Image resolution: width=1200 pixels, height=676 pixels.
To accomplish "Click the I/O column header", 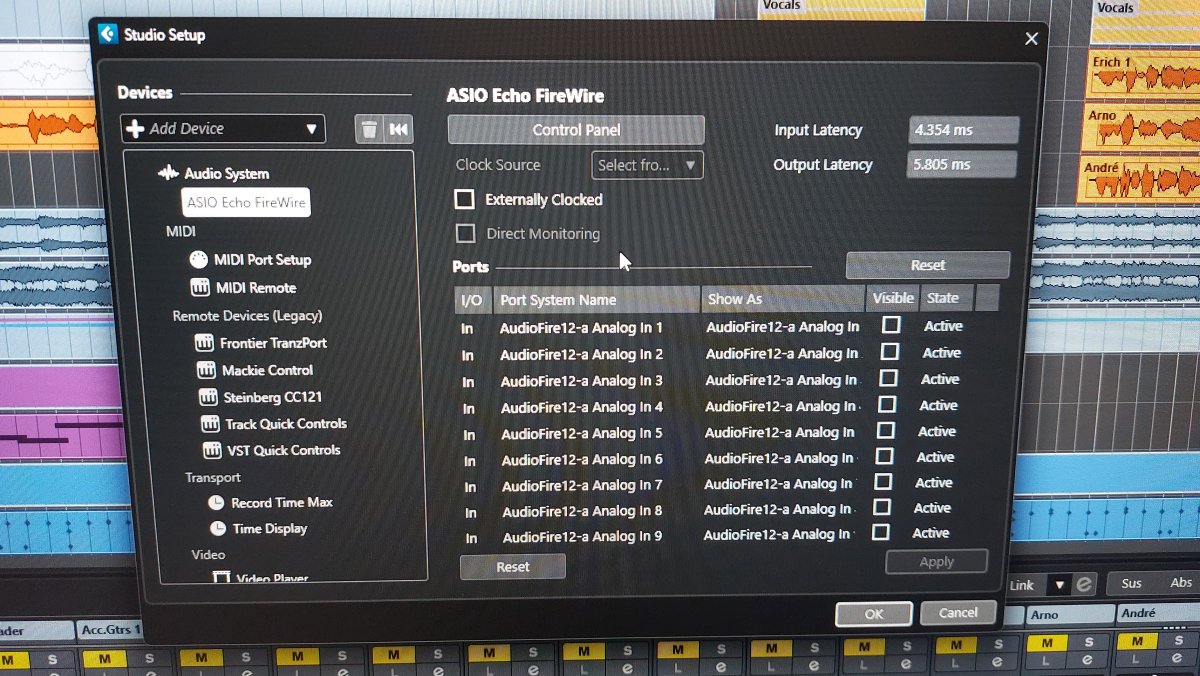I will pyautogui.click(x=472, y=300).
